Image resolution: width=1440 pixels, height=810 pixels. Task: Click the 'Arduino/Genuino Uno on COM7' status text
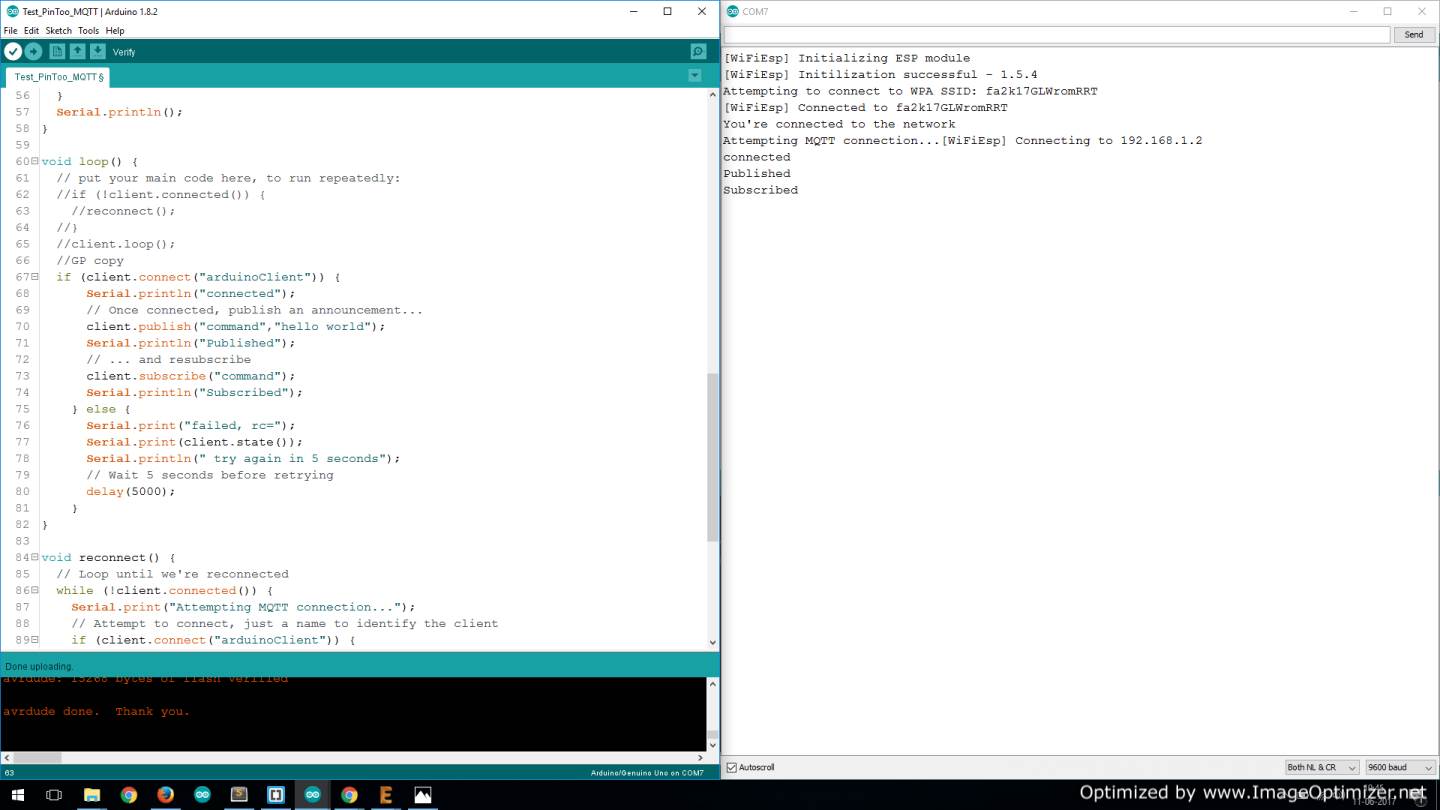pyautogui.click(x=647, y=773)
